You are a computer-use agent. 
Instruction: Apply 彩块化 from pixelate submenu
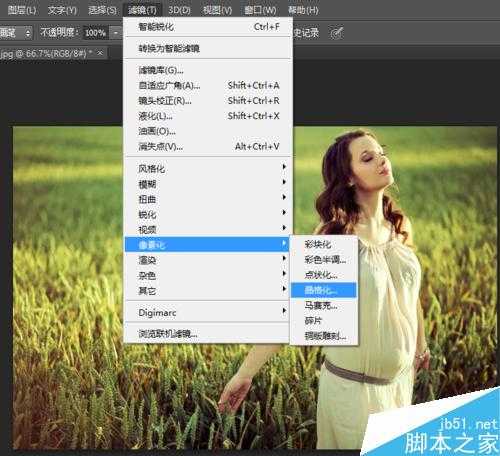click(x=324, y=244)
